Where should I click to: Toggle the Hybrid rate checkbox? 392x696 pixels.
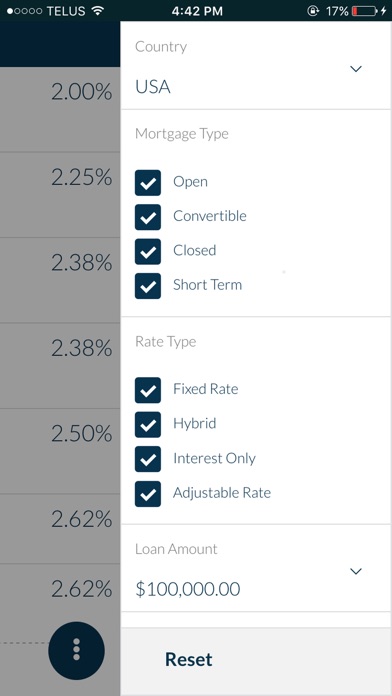pos(148,424)
